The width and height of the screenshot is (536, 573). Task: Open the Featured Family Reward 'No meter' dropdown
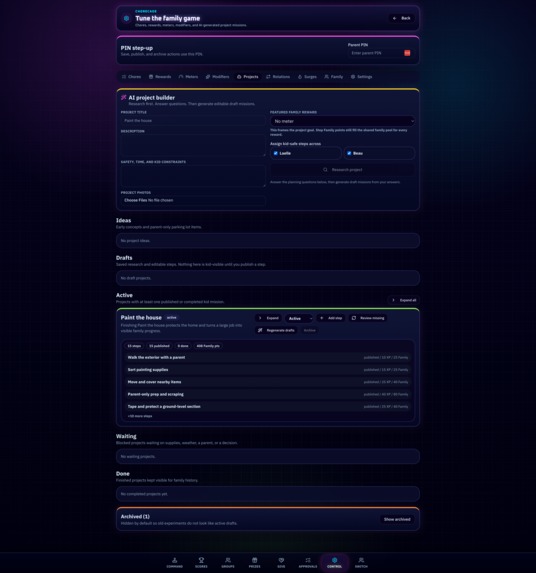pyautogui.click(x=342, y=121)
